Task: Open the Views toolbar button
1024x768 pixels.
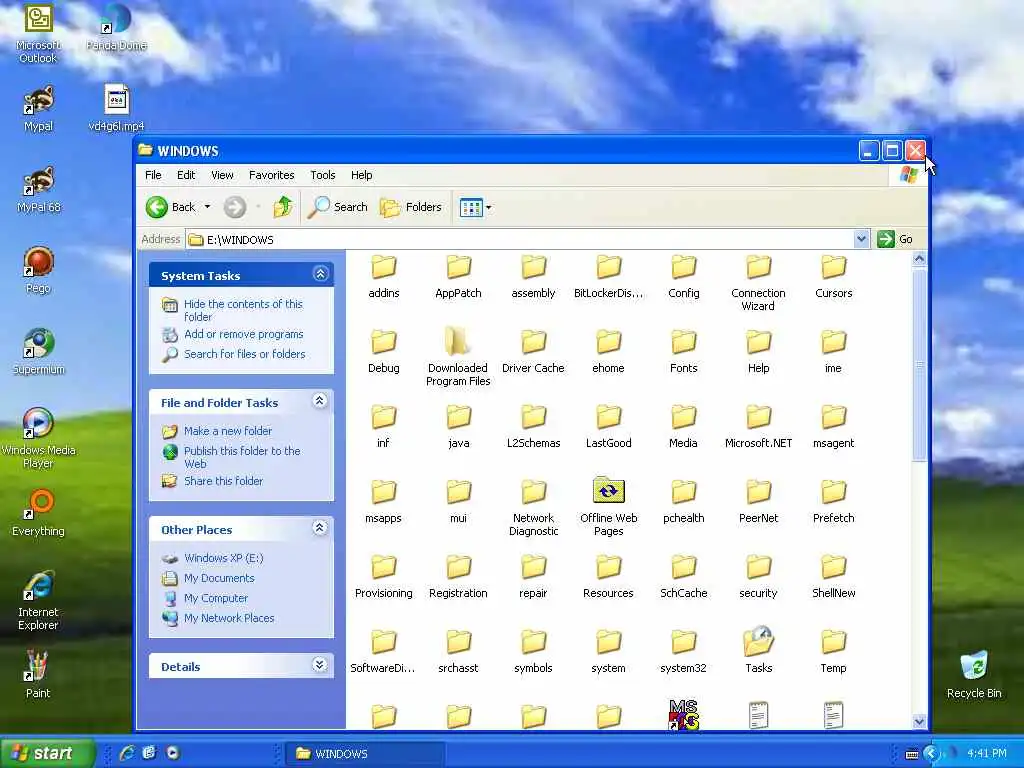Action: pos(472,208)
